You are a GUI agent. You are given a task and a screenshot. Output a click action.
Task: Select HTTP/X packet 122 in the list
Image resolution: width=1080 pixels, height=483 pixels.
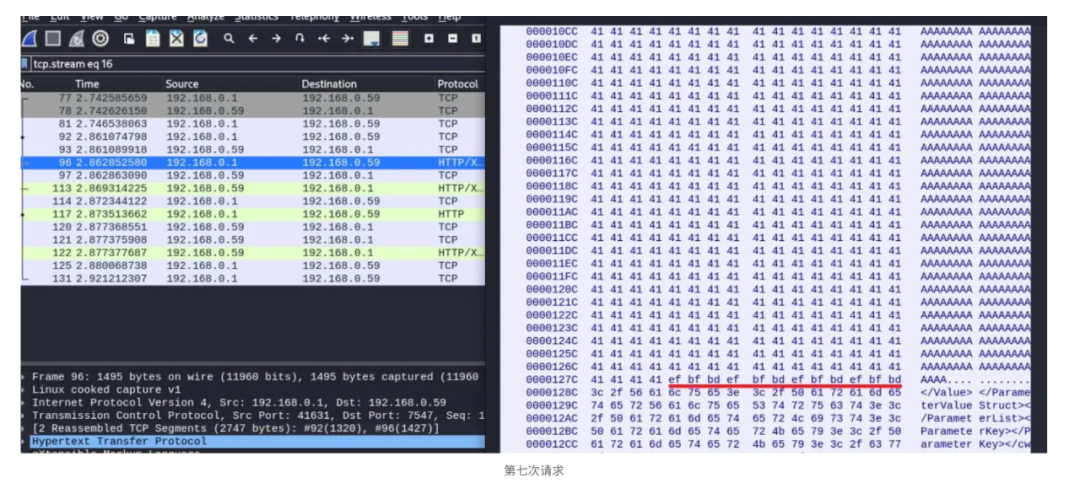click(x=253, y=253)
